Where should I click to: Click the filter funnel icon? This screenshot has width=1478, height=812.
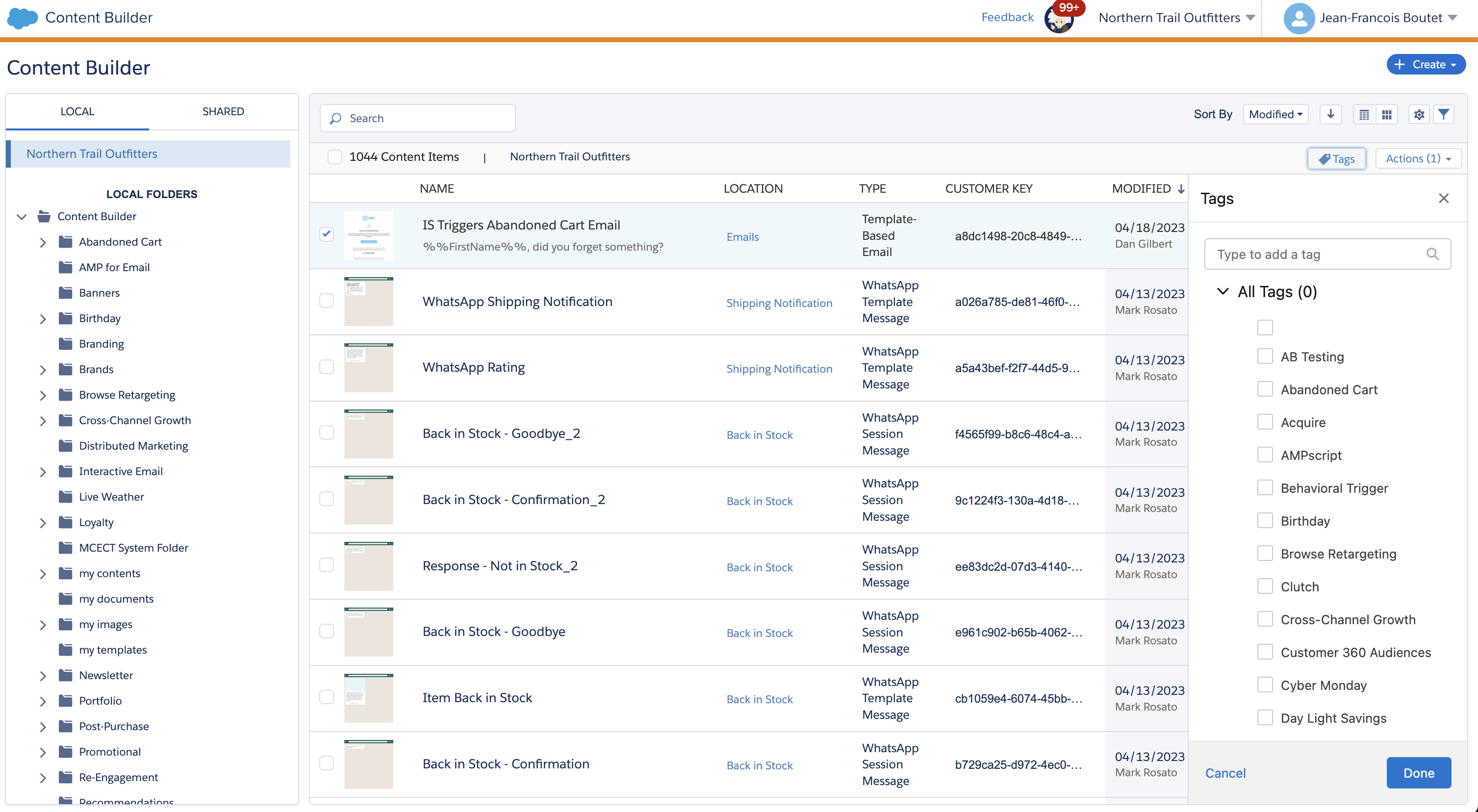1443,114
